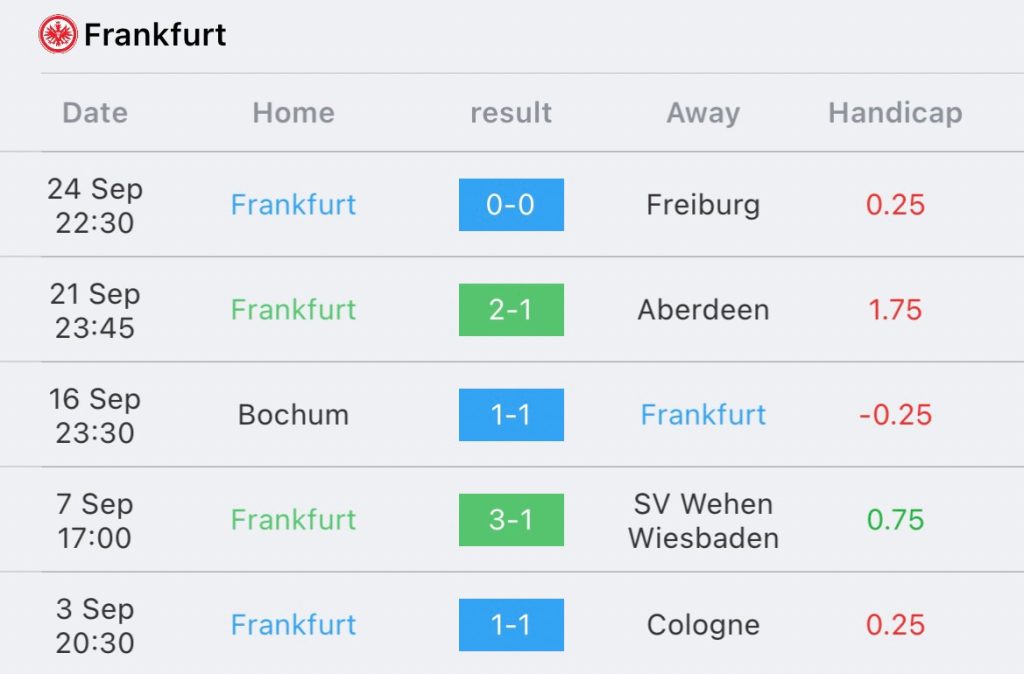Click the Handicap column header

point(895,113)
